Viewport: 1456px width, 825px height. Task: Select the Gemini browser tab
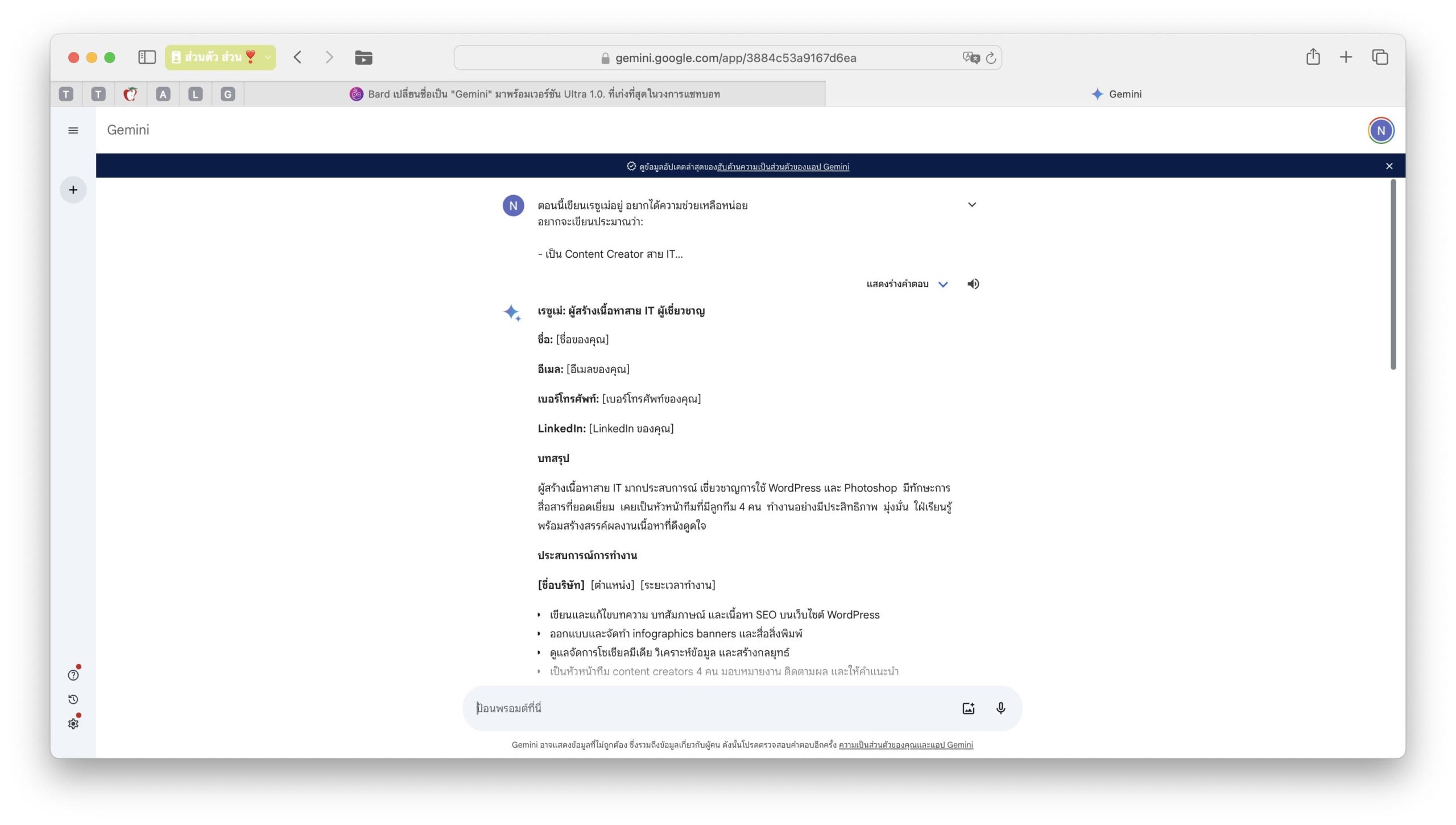tap(1116, 94)
